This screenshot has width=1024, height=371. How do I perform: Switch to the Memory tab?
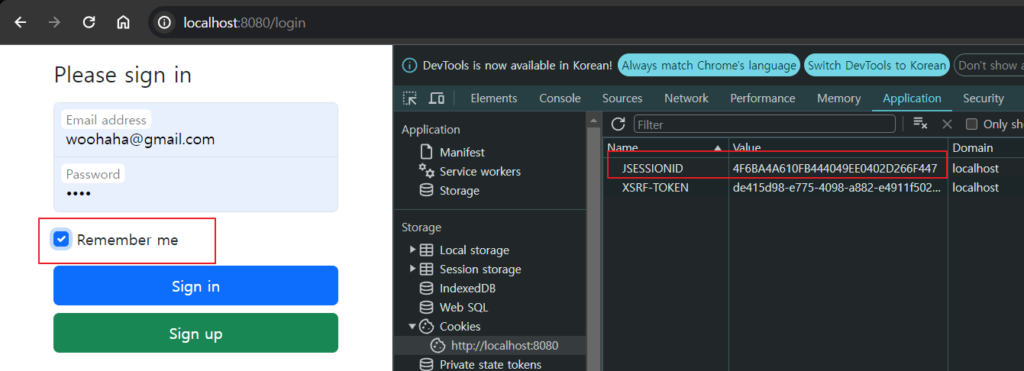pos(839,99)
